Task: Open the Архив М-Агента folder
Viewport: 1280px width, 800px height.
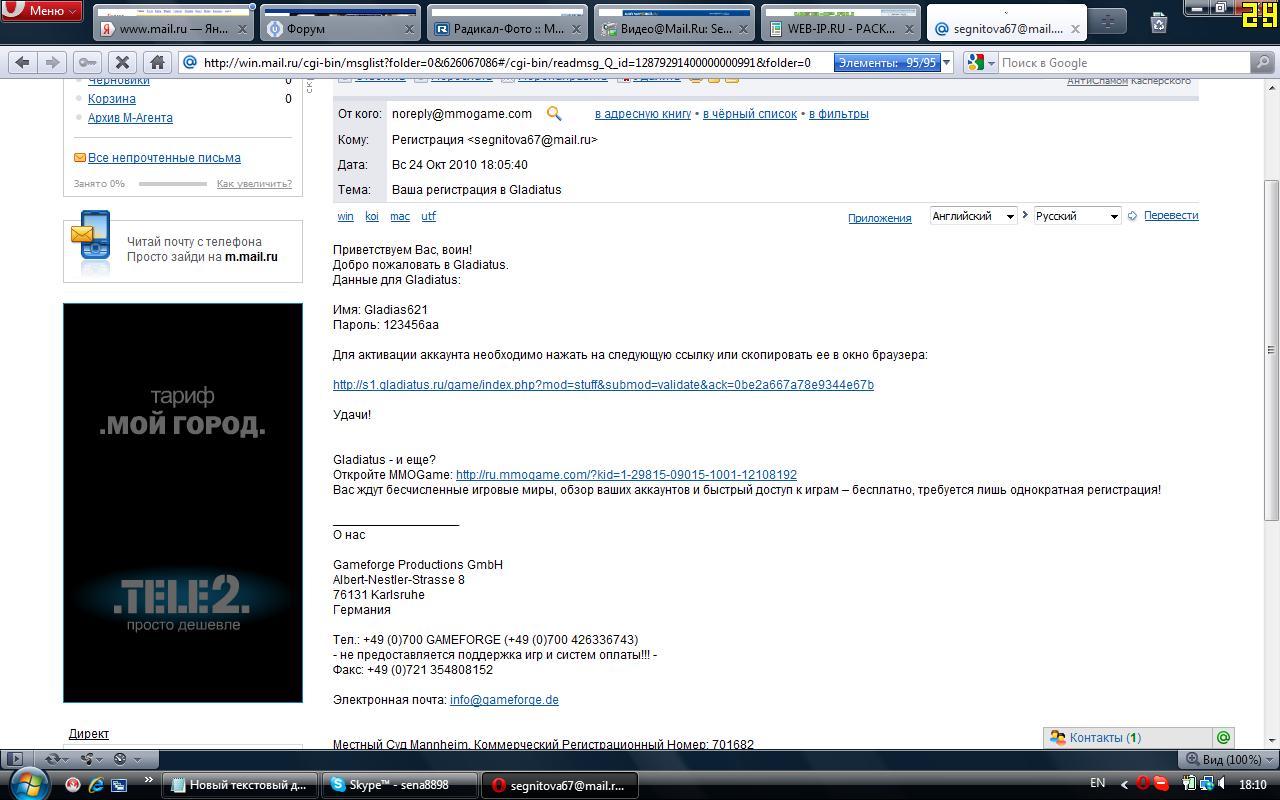Action: point(130,118)
